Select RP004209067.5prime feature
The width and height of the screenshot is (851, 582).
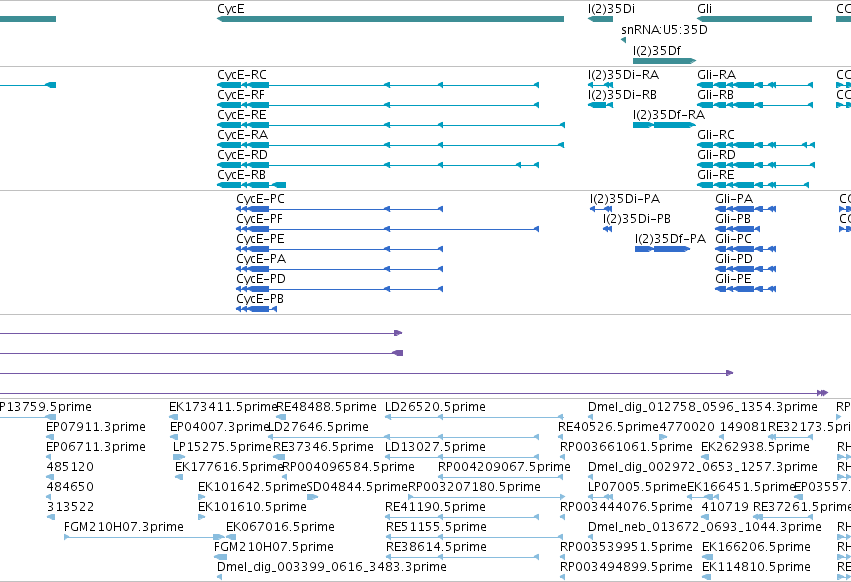504,467
